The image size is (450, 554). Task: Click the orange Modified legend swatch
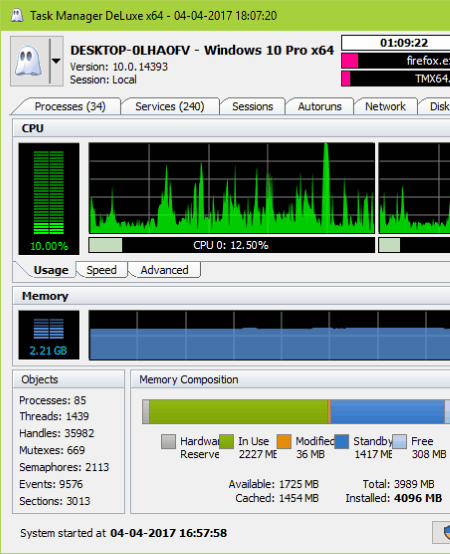click(284, 442)
